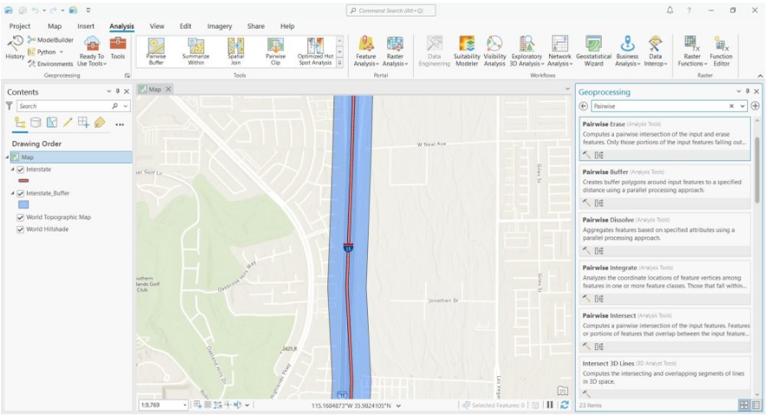Viewport: 768px width, 416px height.
Task: List by Labeling in Contents pane
Action: [x=100, y=122]
